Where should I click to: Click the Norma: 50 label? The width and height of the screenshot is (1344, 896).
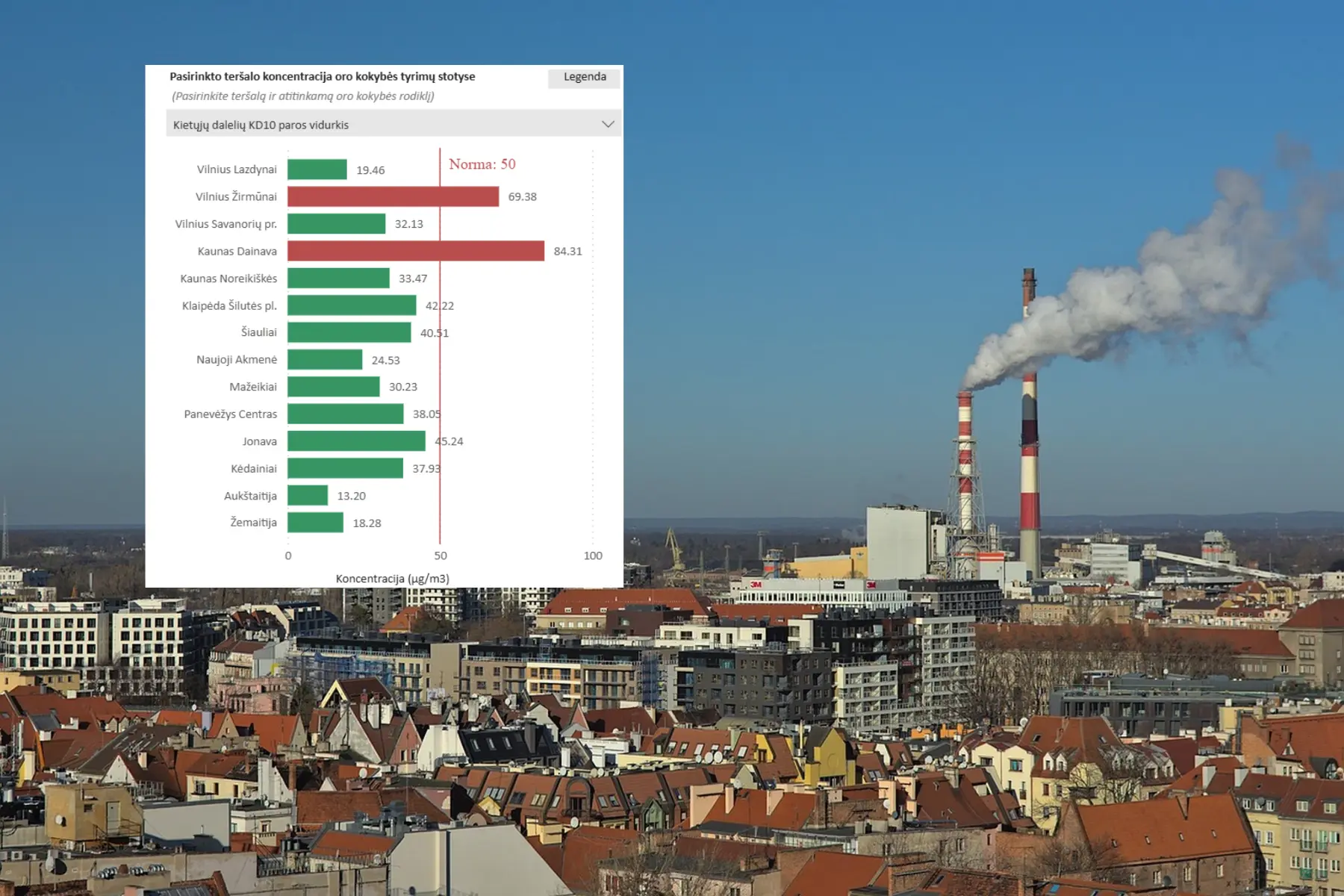pos(482,164)
